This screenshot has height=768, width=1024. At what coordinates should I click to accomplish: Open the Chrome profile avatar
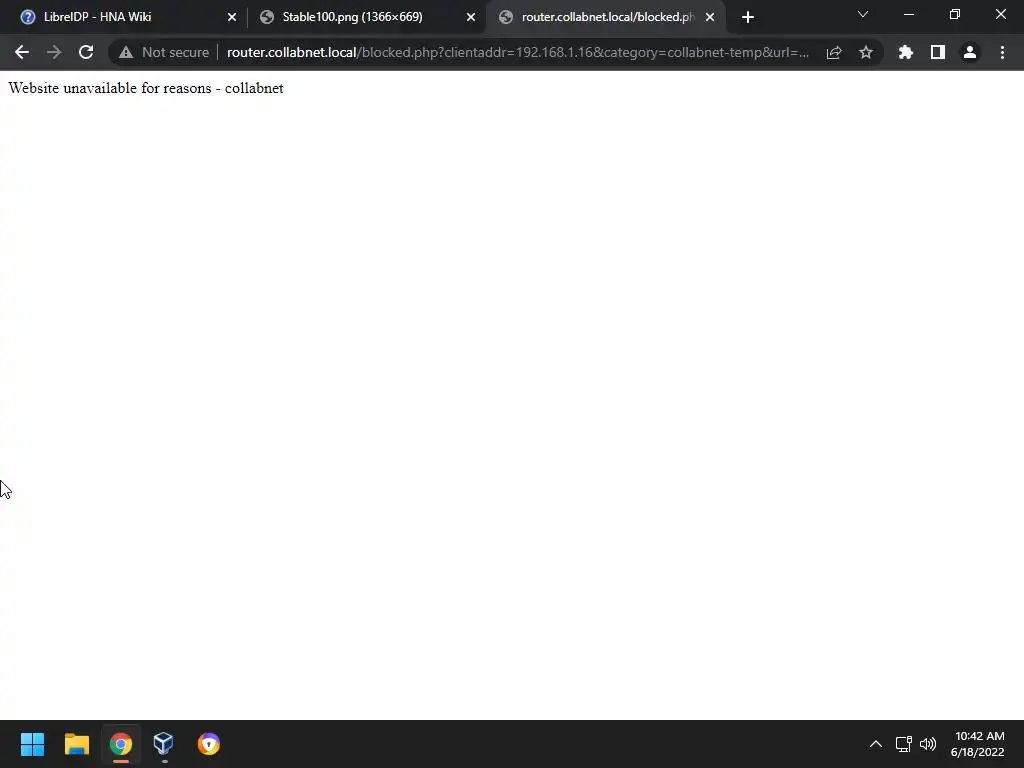tap(970, 52)
